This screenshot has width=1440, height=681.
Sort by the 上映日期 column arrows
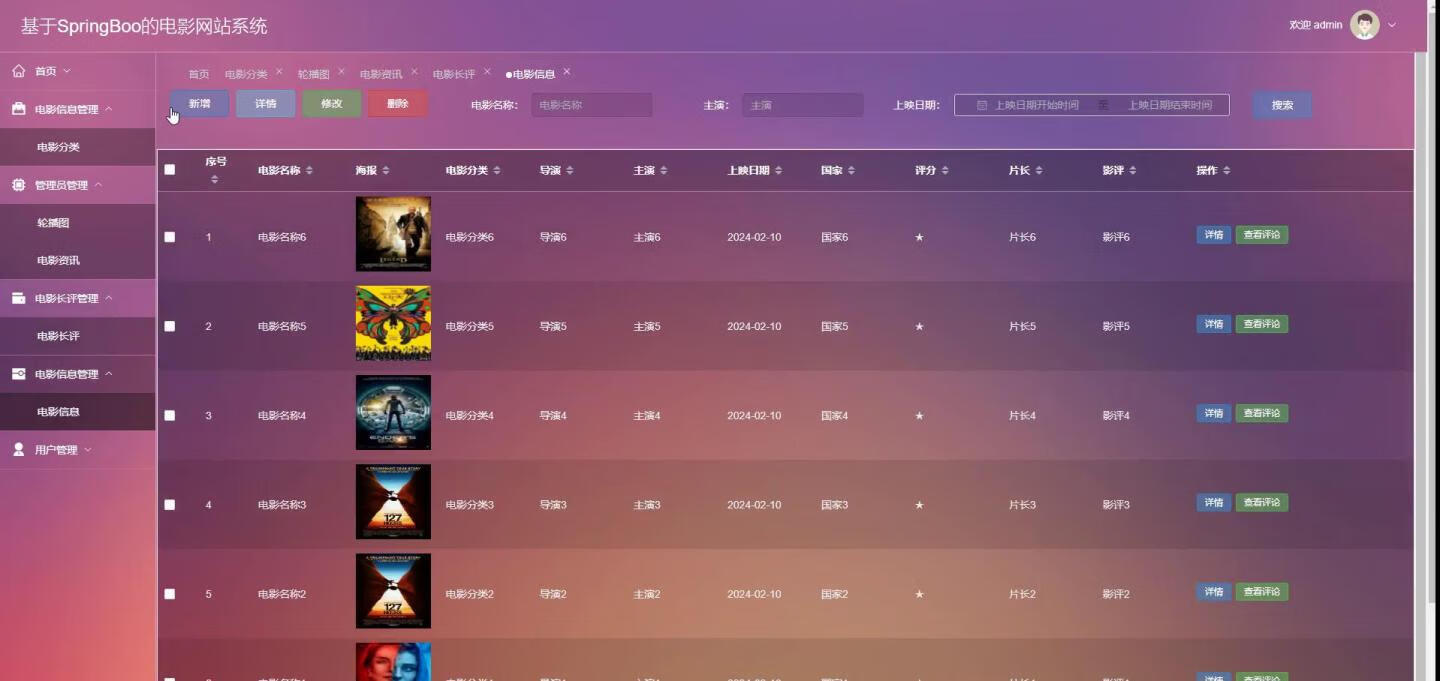[x=779, y=171]
